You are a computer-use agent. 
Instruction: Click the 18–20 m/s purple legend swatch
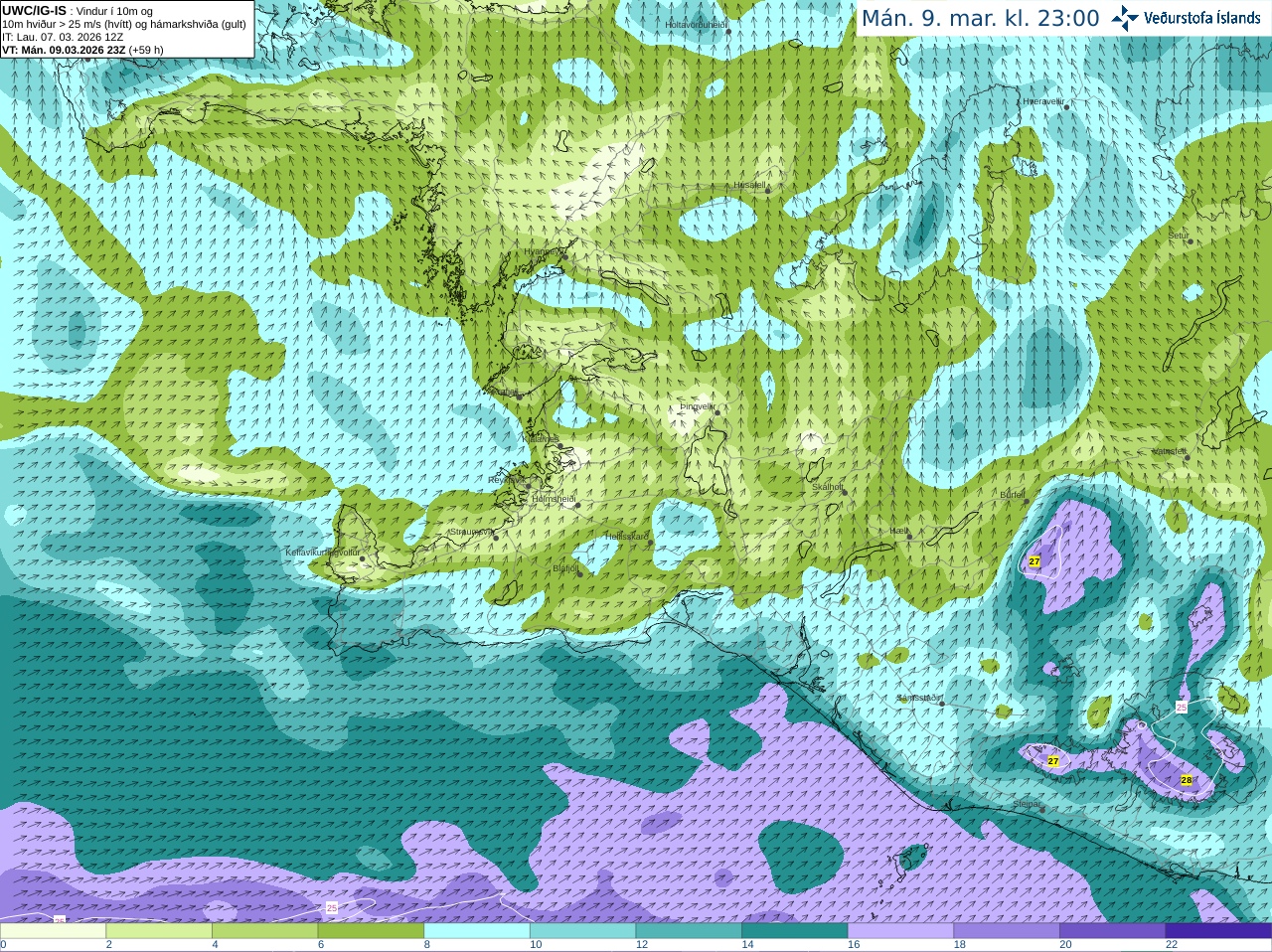1007,931
